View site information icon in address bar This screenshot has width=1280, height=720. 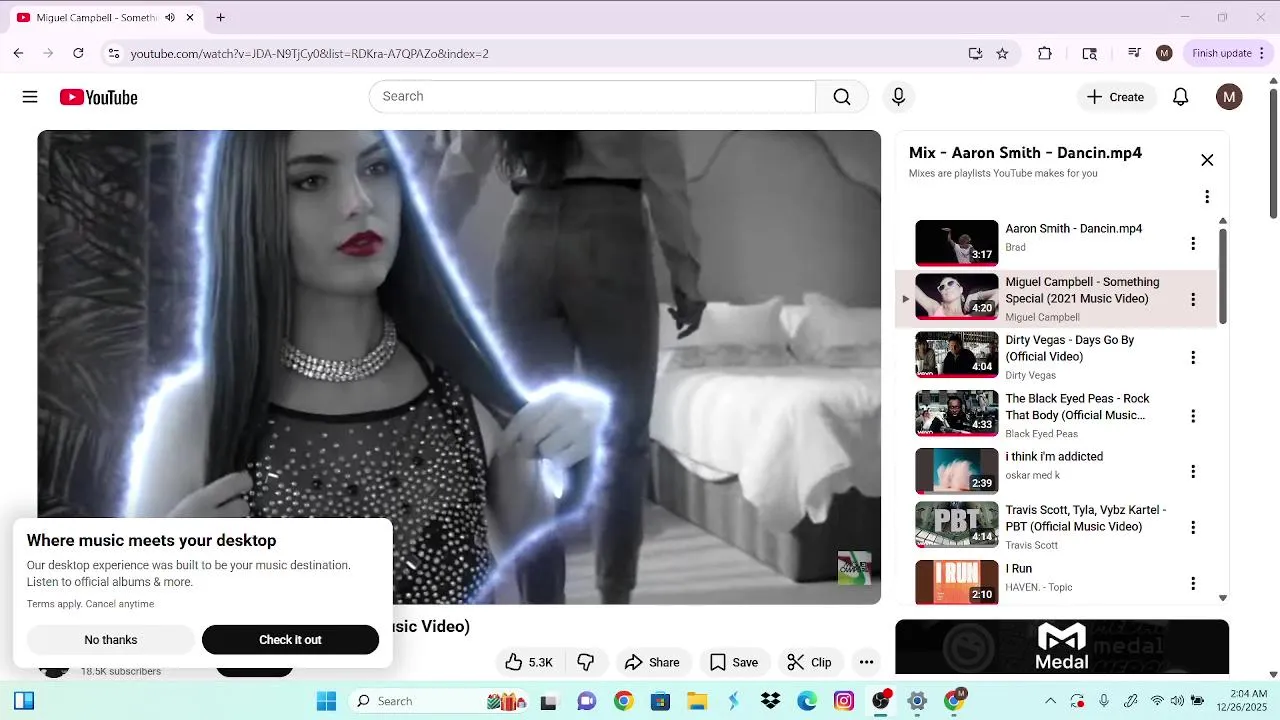click(x=113, y=54)
